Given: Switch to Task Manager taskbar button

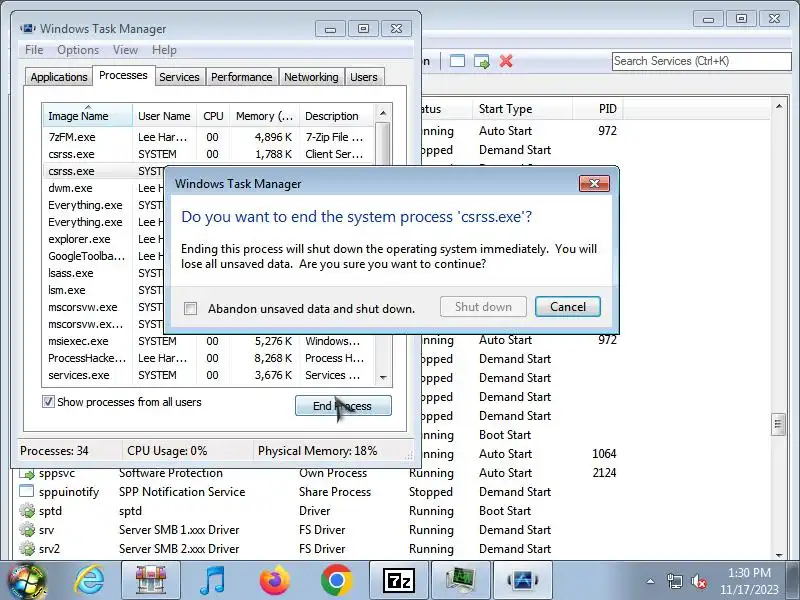Looking at the screenshot, I should (461, 581).
